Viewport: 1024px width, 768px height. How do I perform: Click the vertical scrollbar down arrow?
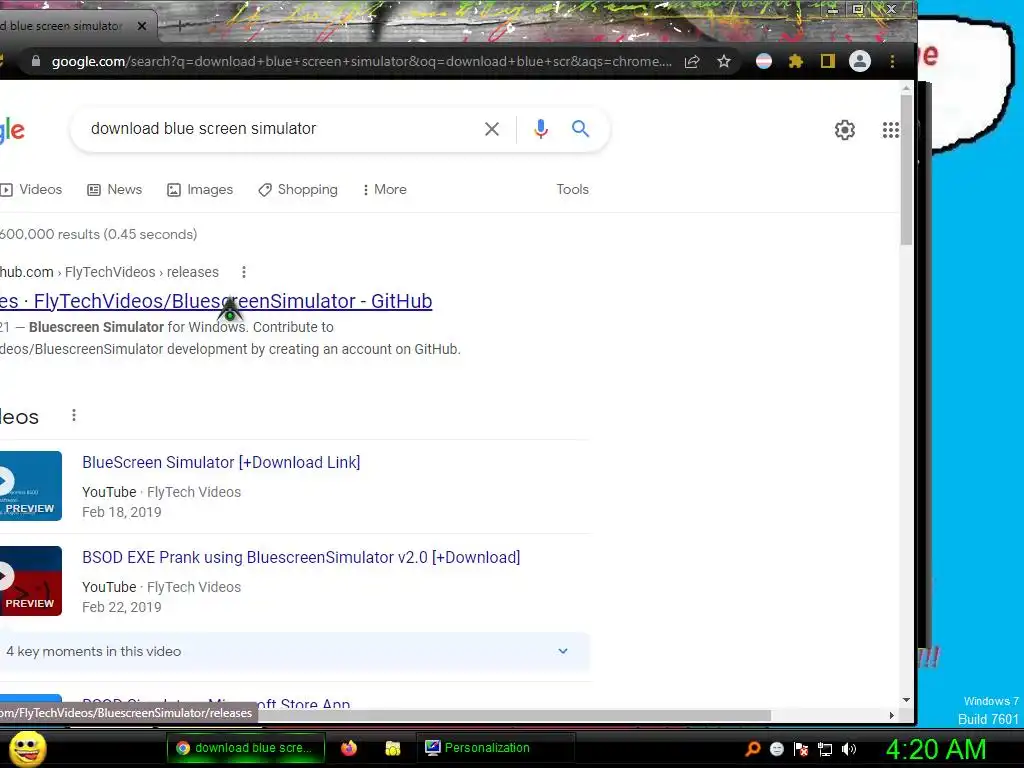(906, 700)
